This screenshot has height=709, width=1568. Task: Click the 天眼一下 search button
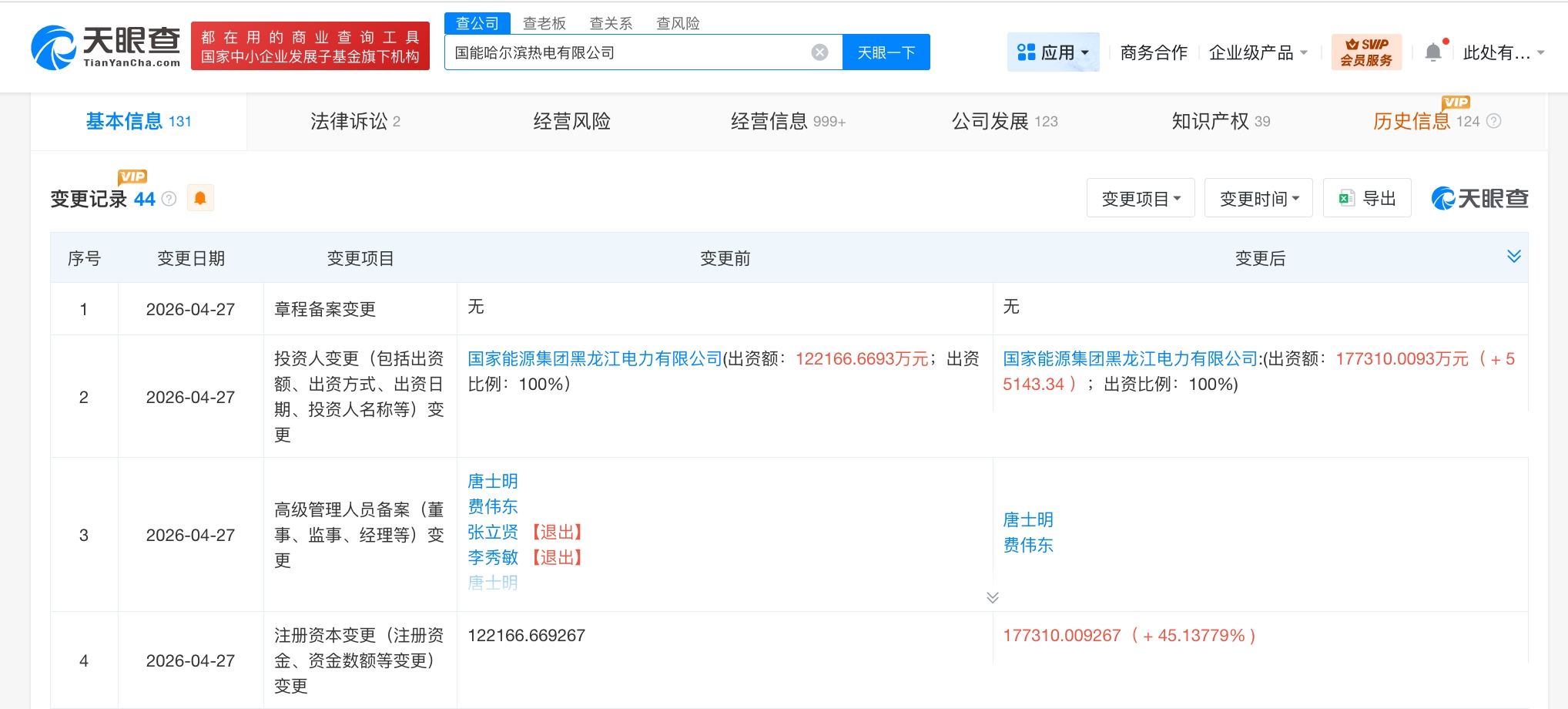point(886,52)
